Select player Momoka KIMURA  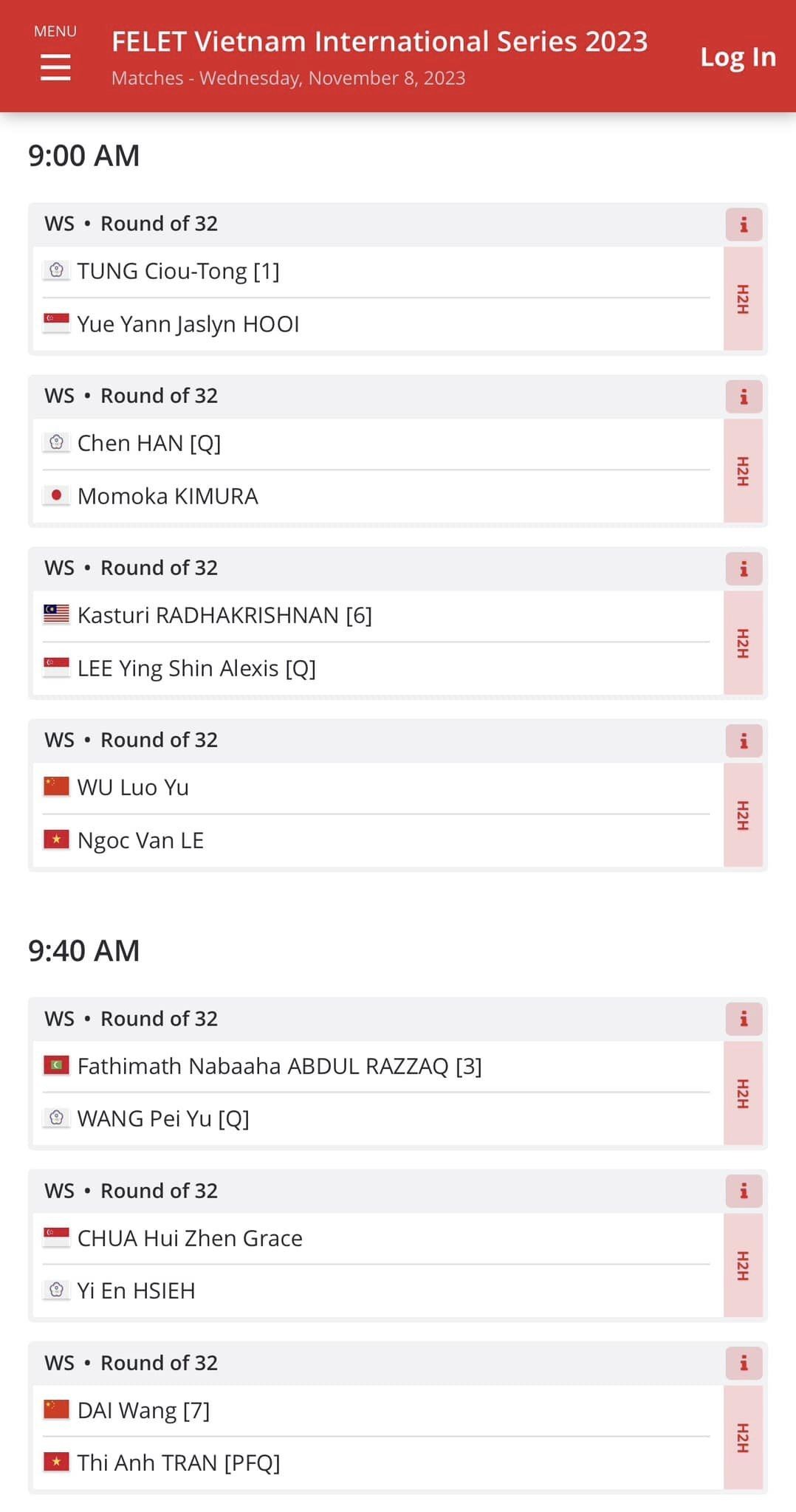168,496
